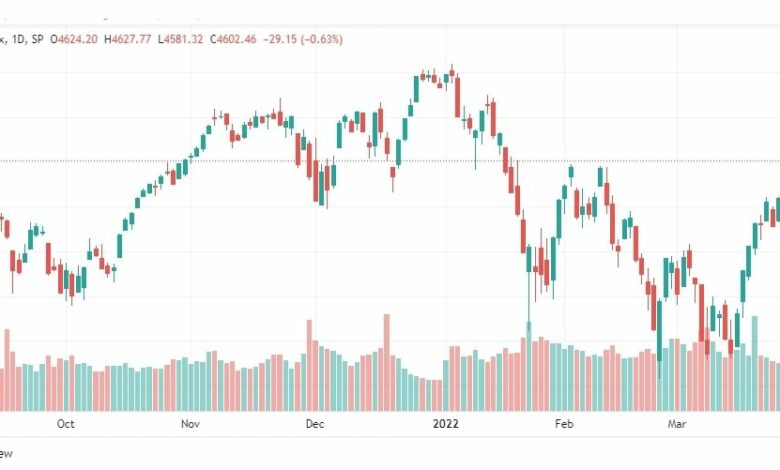Select the open price value O4624.20
The image size is (780, 470).
pyautogui.click(x=74, y=39)
